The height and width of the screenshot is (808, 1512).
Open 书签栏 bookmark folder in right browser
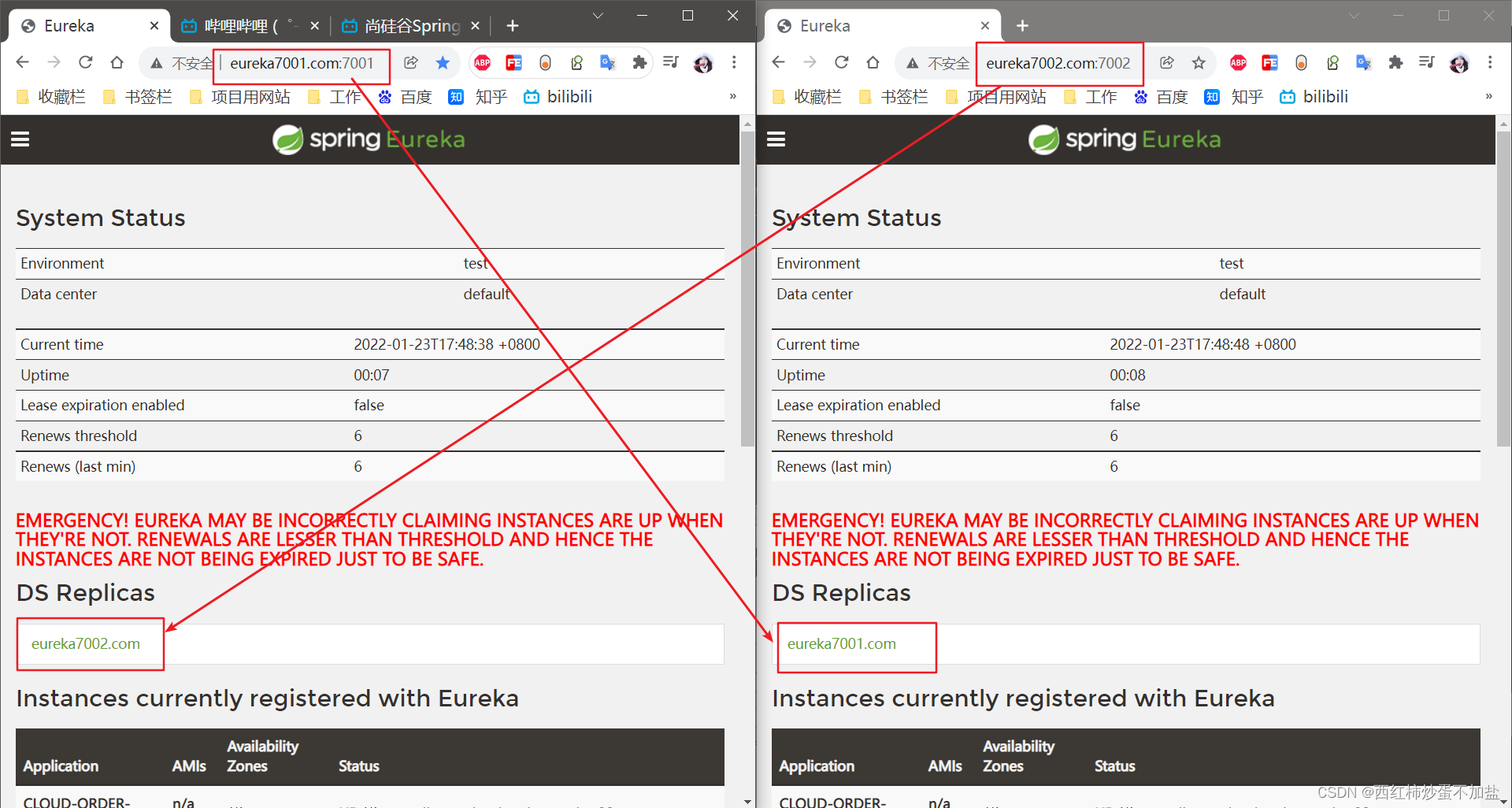coord(894,96)
